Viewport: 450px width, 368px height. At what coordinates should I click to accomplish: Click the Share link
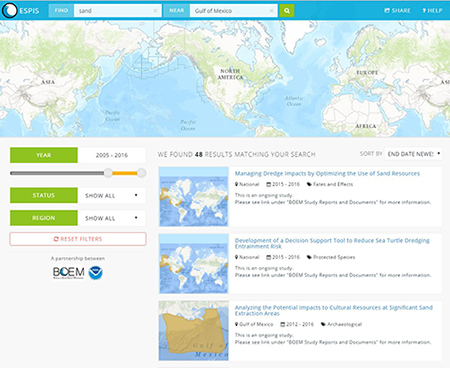[x=397, y=11]
